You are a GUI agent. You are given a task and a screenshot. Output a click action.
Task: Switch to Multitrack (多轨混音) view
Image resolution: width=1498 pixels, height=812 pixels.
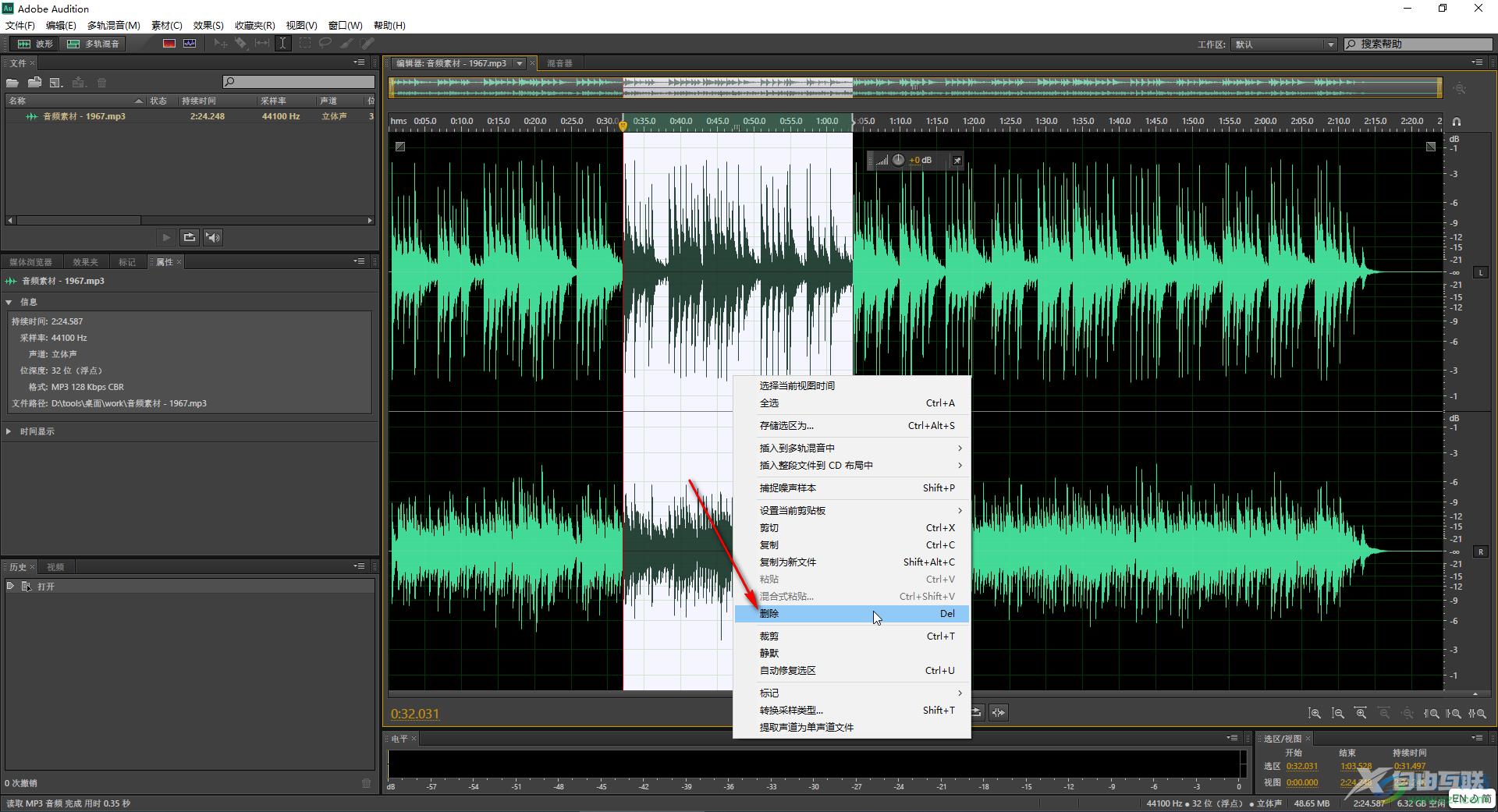[93, 44]
